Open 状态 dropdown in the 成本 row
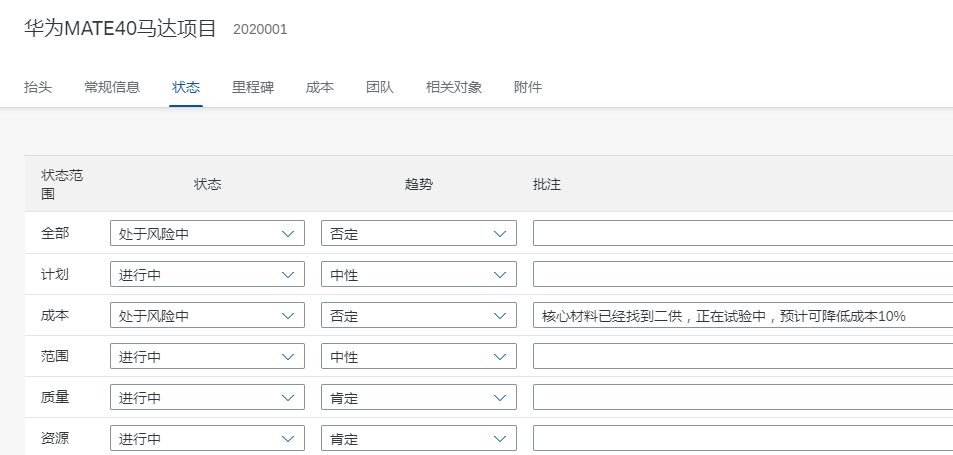Viewport: 953px width, 455px height. (207, 315)
